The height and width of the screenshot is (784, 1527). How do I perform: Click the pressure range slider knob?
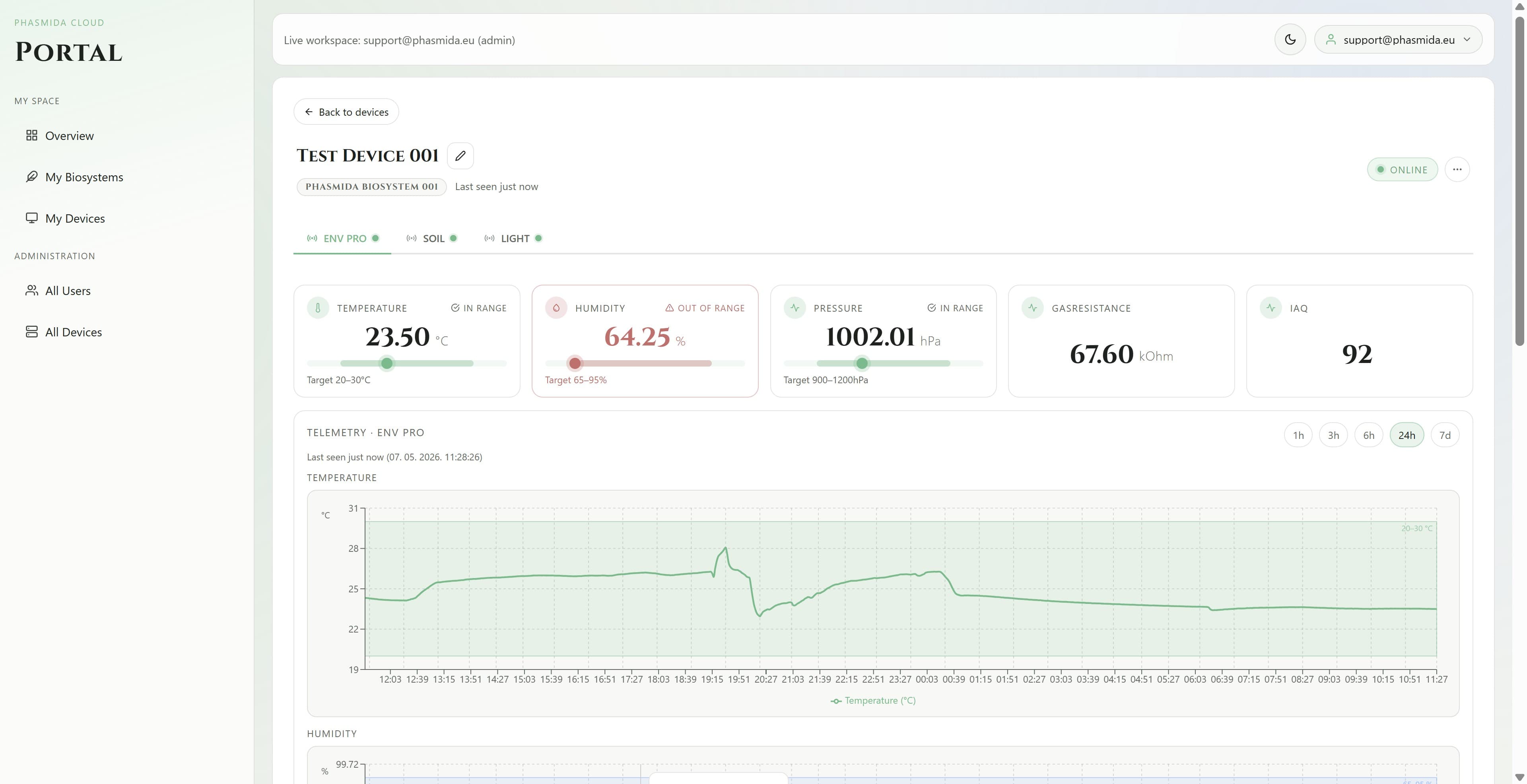[863, 363]
